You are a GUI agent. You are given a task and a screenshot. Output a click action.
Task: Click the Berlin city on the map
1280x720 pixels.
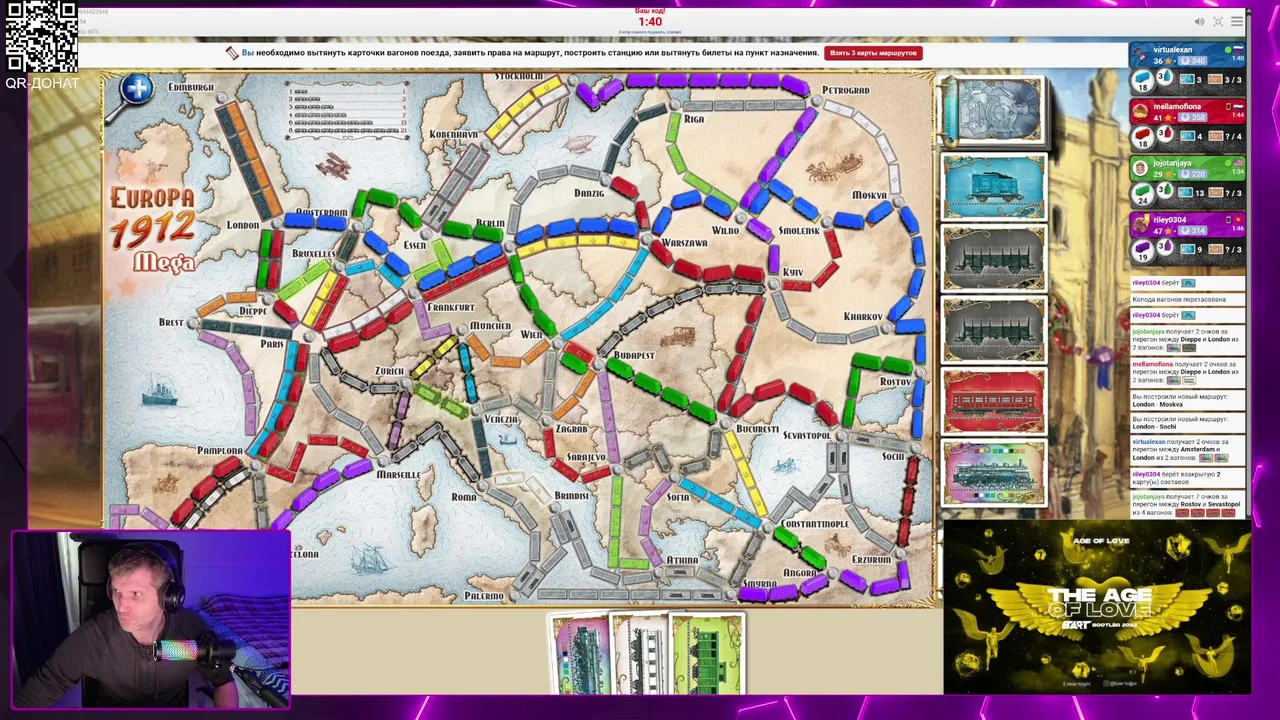(x=490, y=224)
